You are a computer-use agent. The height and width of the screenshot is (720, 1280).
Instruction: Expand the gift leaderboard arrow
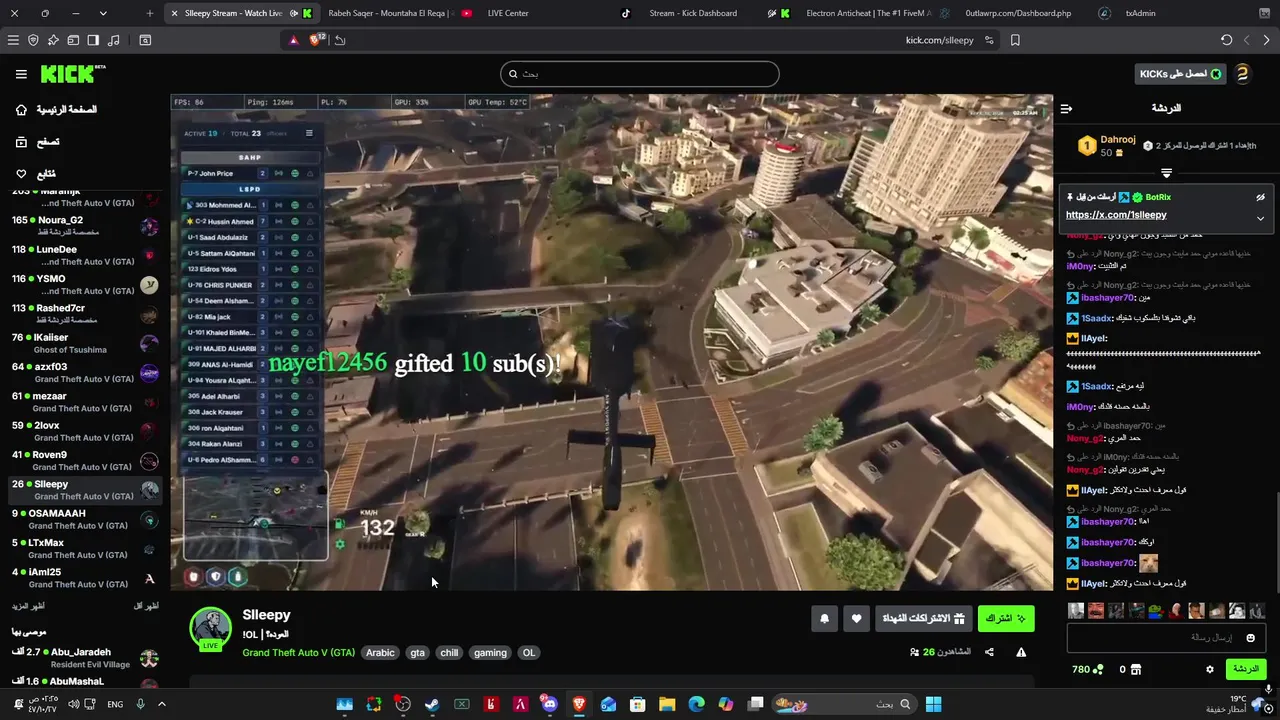1166,173
